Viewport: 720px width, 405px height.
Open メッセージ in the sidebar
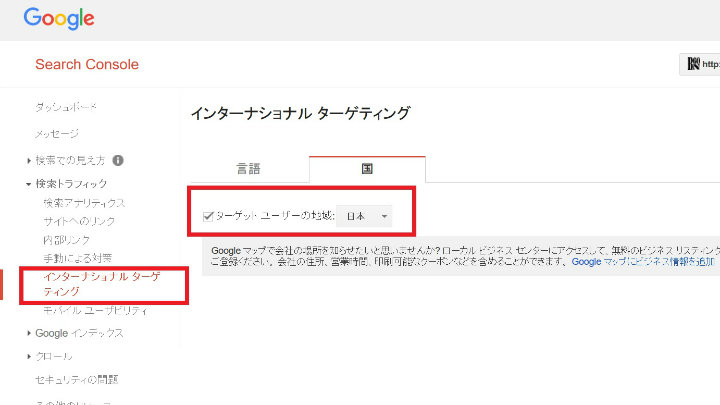(x=57, y=134)
